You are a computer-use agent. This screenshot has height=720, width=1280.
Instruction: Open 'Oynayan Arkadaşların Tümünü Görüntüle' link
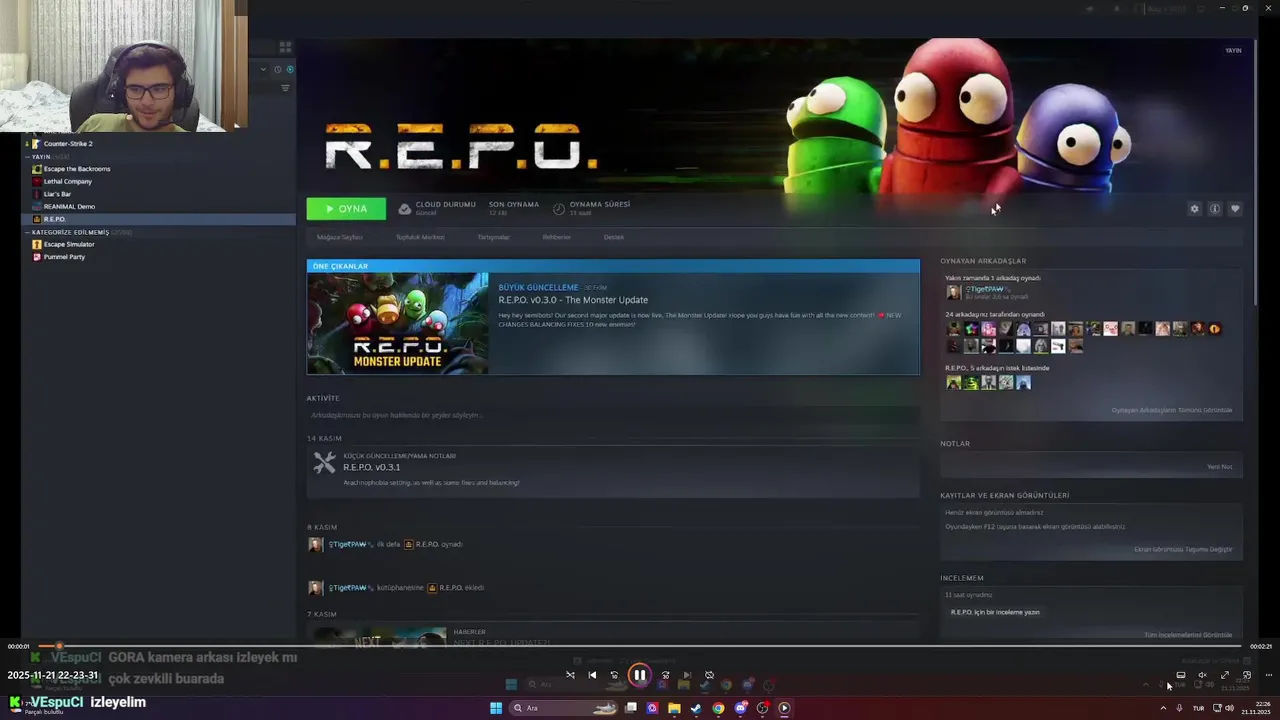pyautogui.click(x=1171, y=410)
